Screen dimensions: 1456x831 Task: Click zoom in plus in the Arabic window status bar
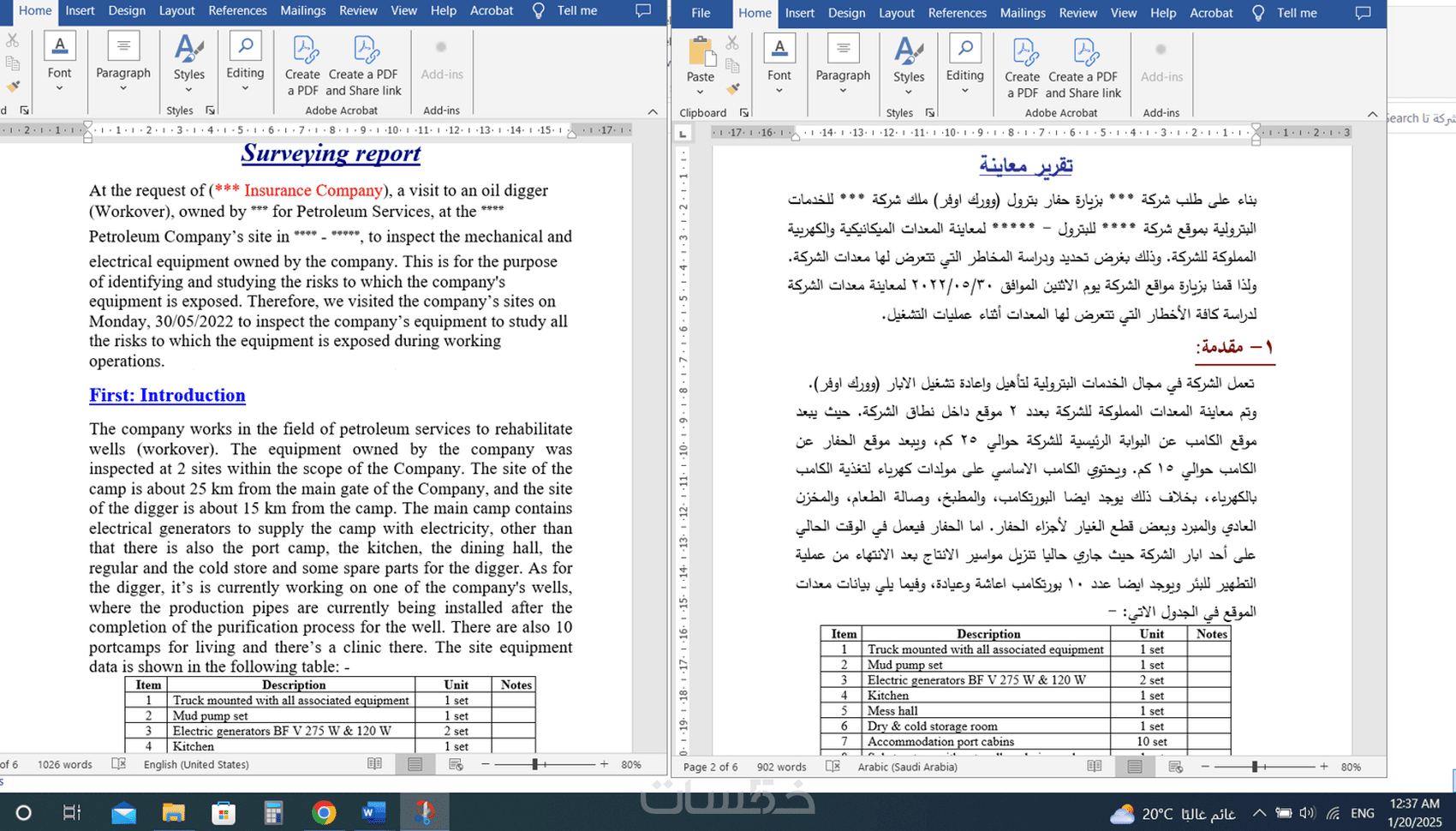[1323, 767]
